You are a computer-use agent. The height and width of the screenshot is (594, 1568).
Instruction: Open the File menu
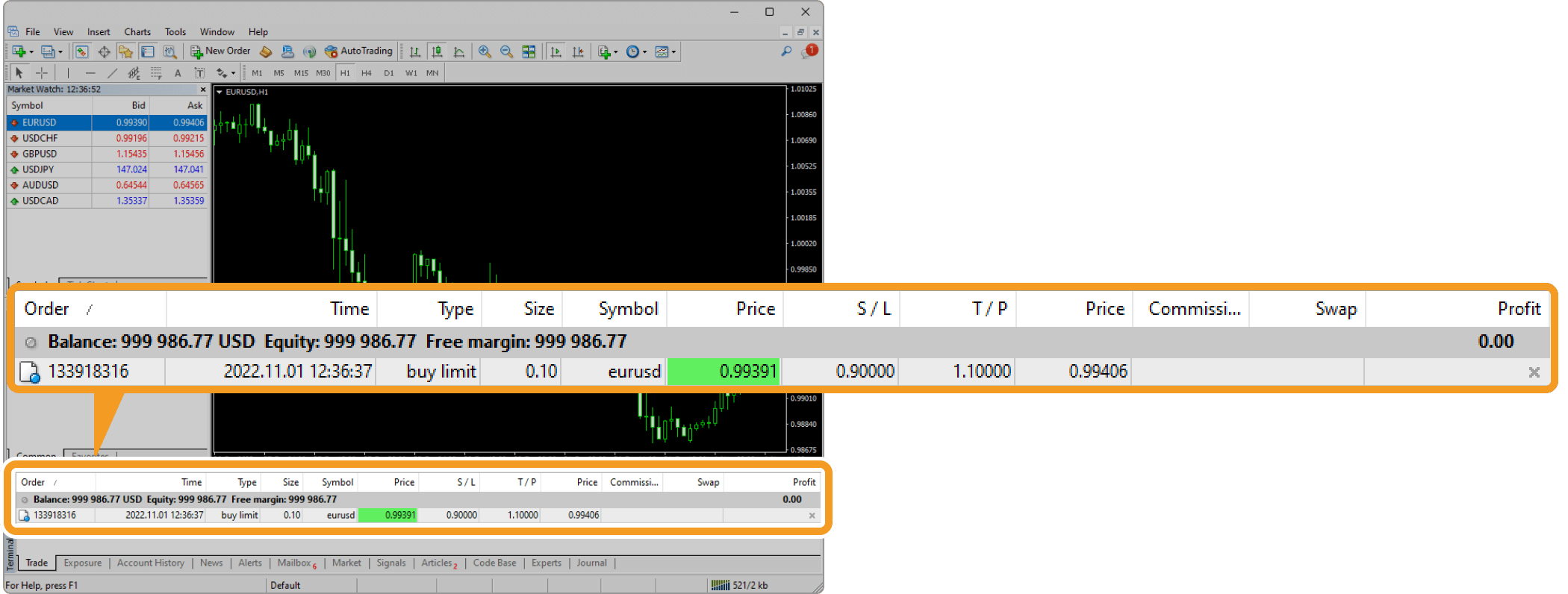[33, 32]
